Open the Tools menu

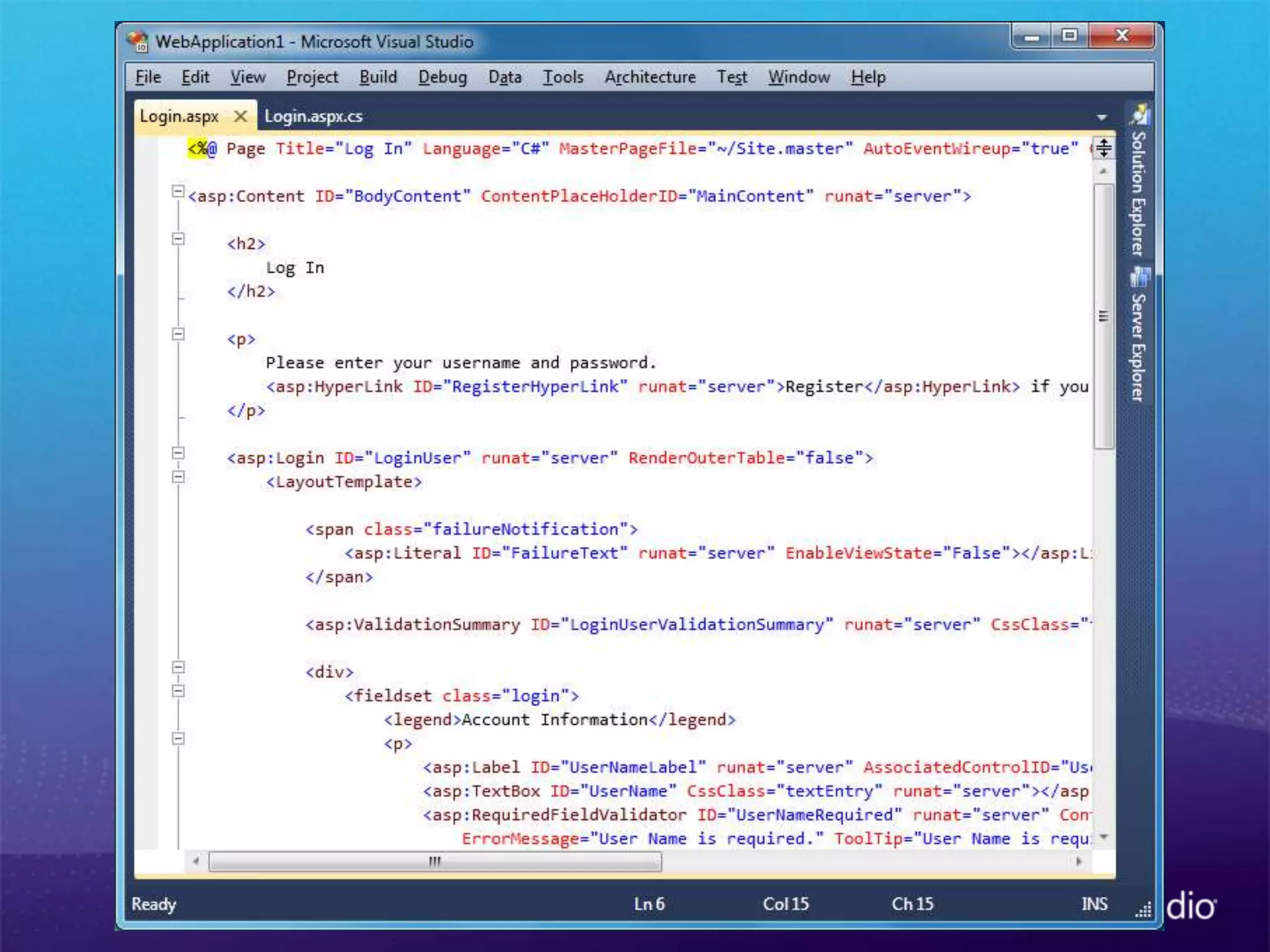(563, 77)
